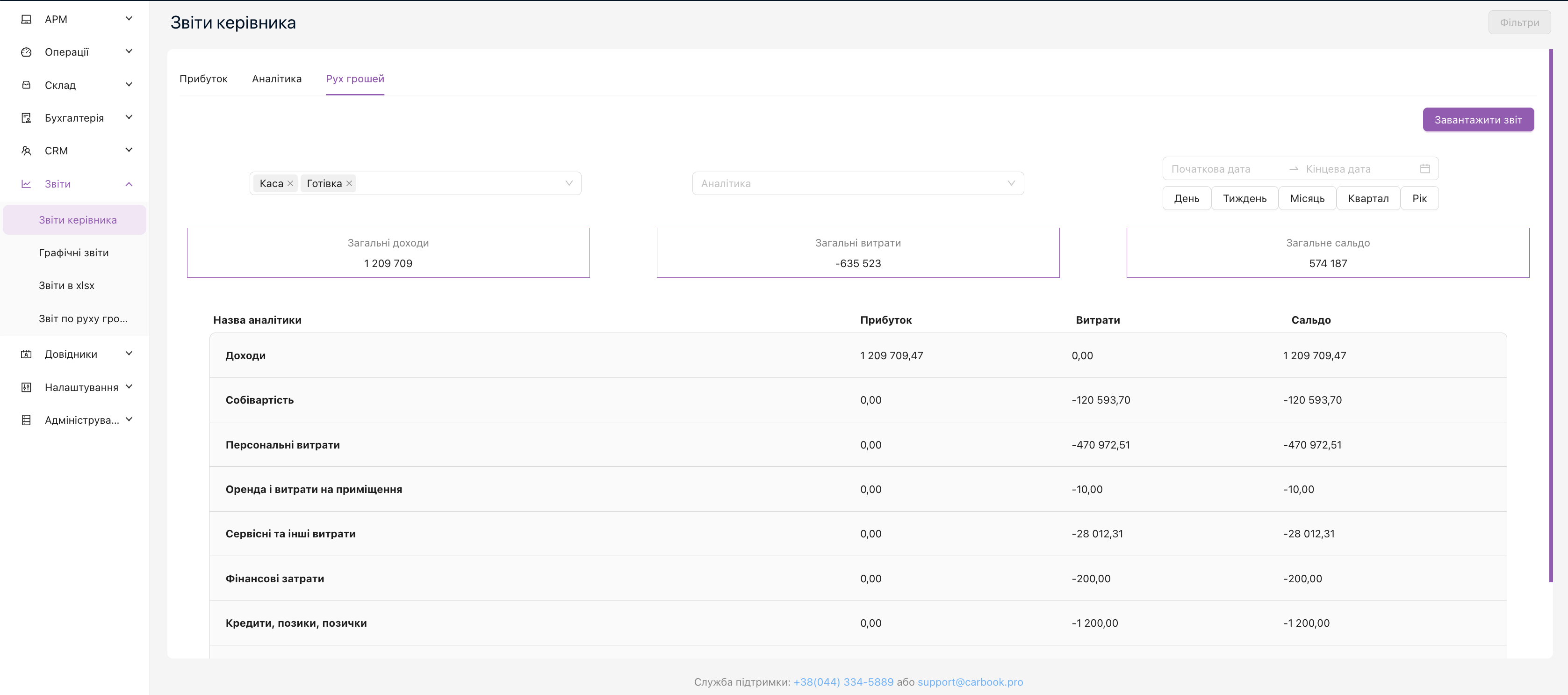The height and width of the screenshot is (695, 1568).
Task: Click the Операції gauge icon
Action: point(26,52)
